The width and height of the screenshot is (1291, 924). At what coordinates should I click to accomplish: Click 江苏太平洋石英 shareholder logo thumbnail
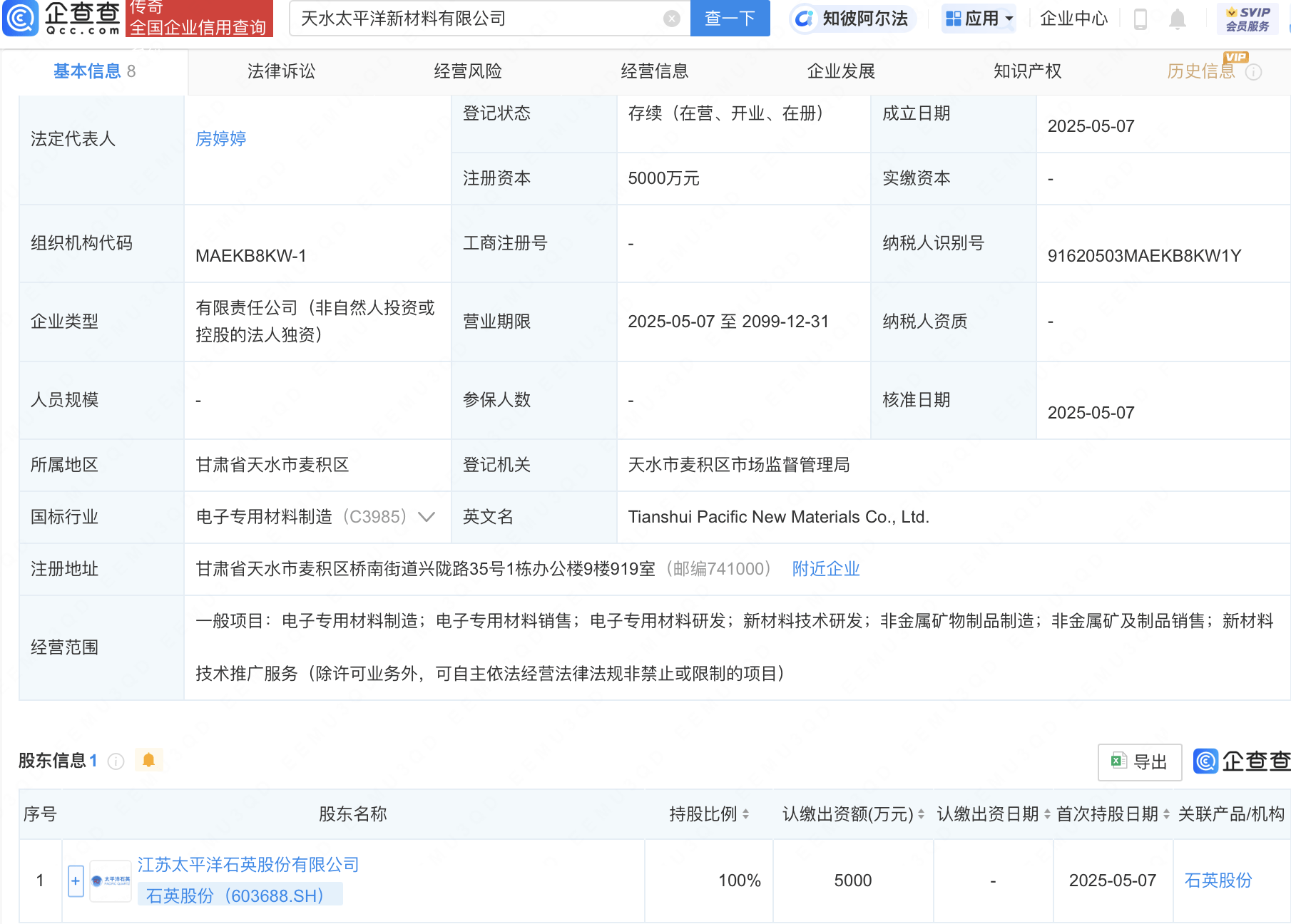pyautogui.click(x=111, y=881)
